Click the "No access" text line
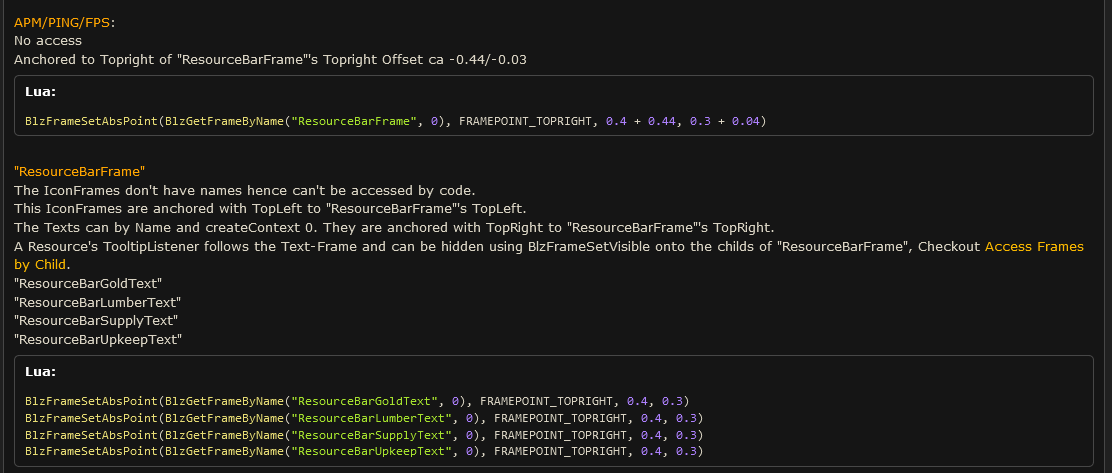Image resolution: width=1112 pixels, height=473 pixels. point(48,41)
